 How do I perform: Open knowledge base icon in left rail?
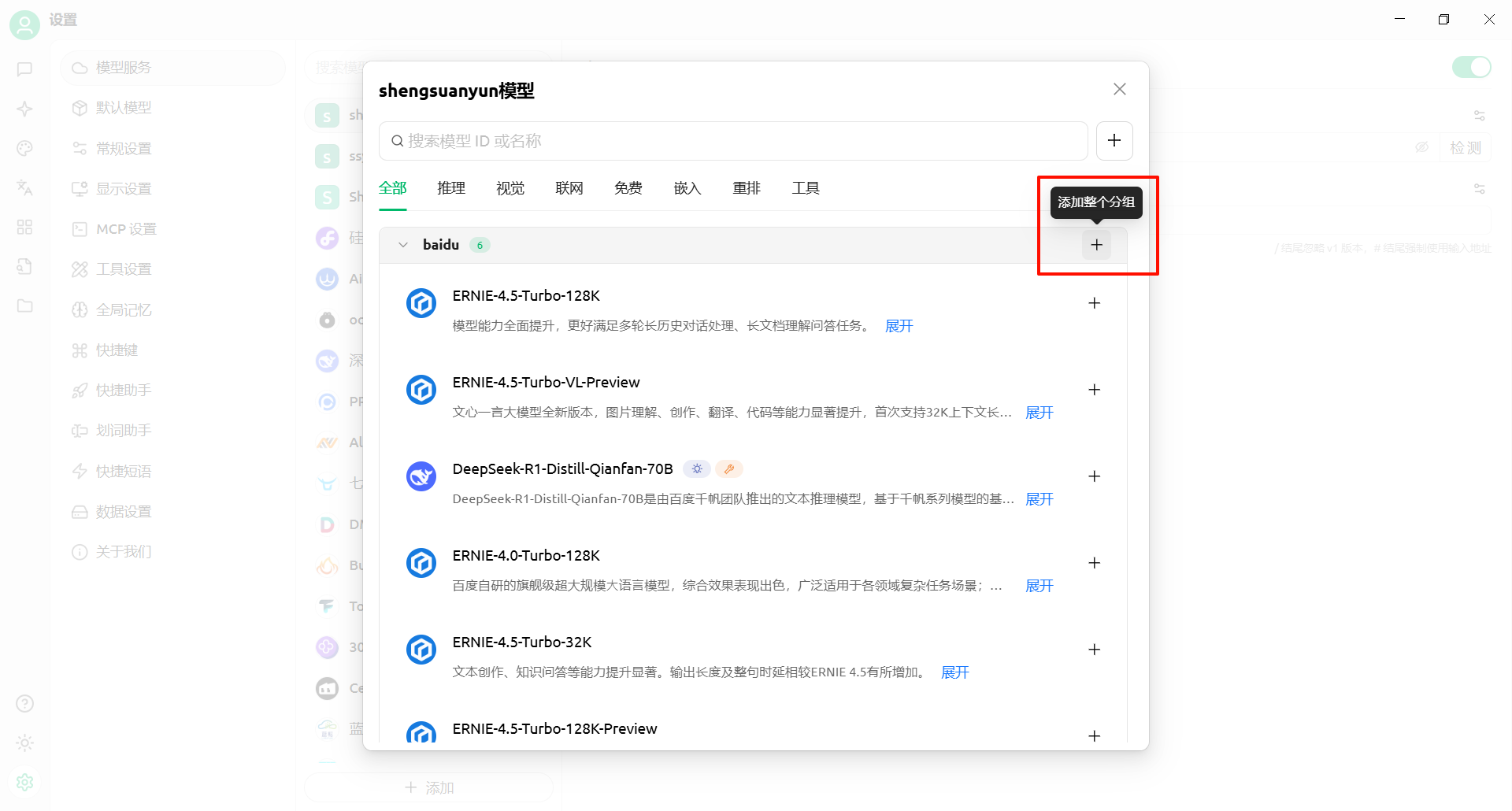[x=24, y=266]
